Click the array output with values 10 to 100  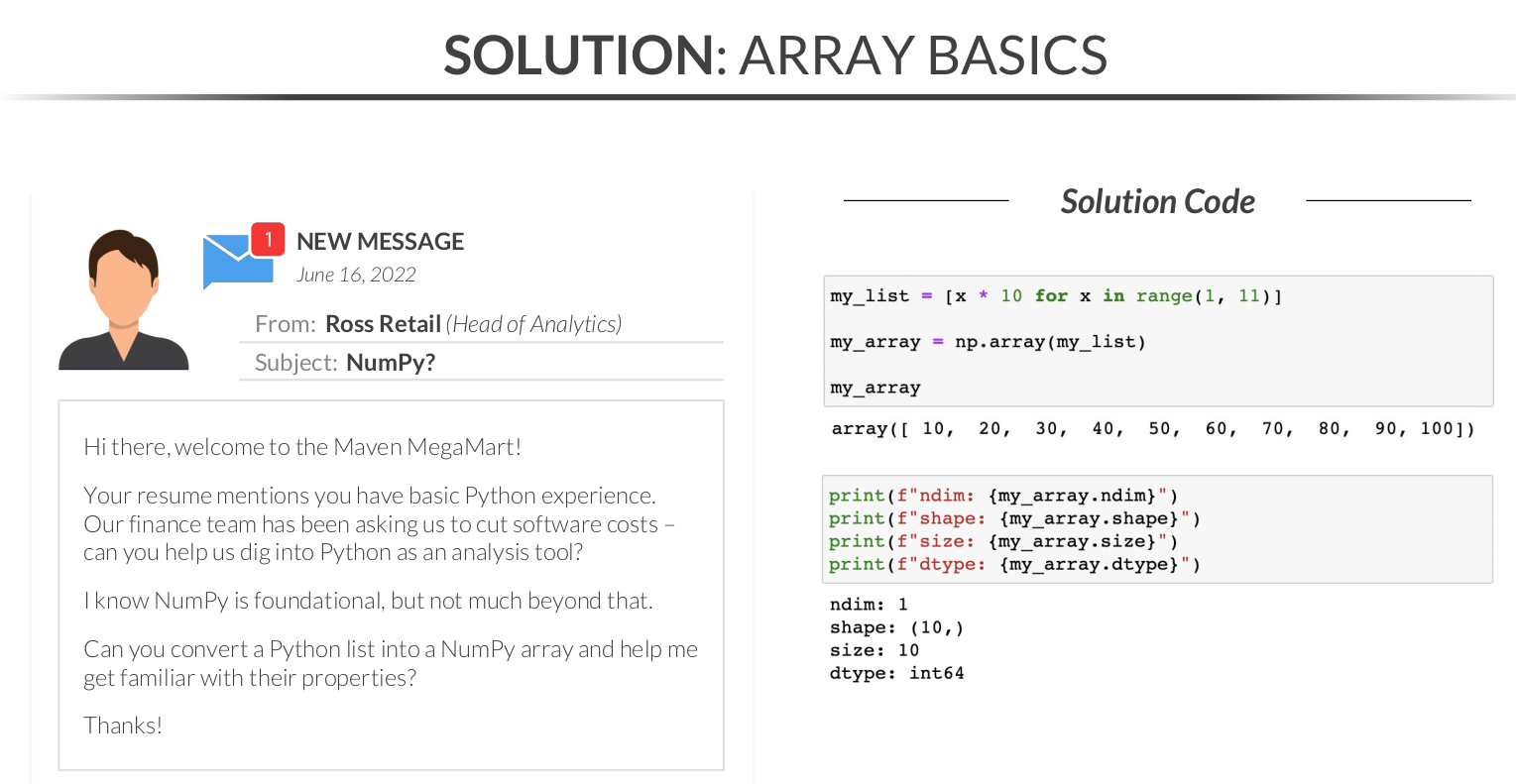(x=1152, y=429)
